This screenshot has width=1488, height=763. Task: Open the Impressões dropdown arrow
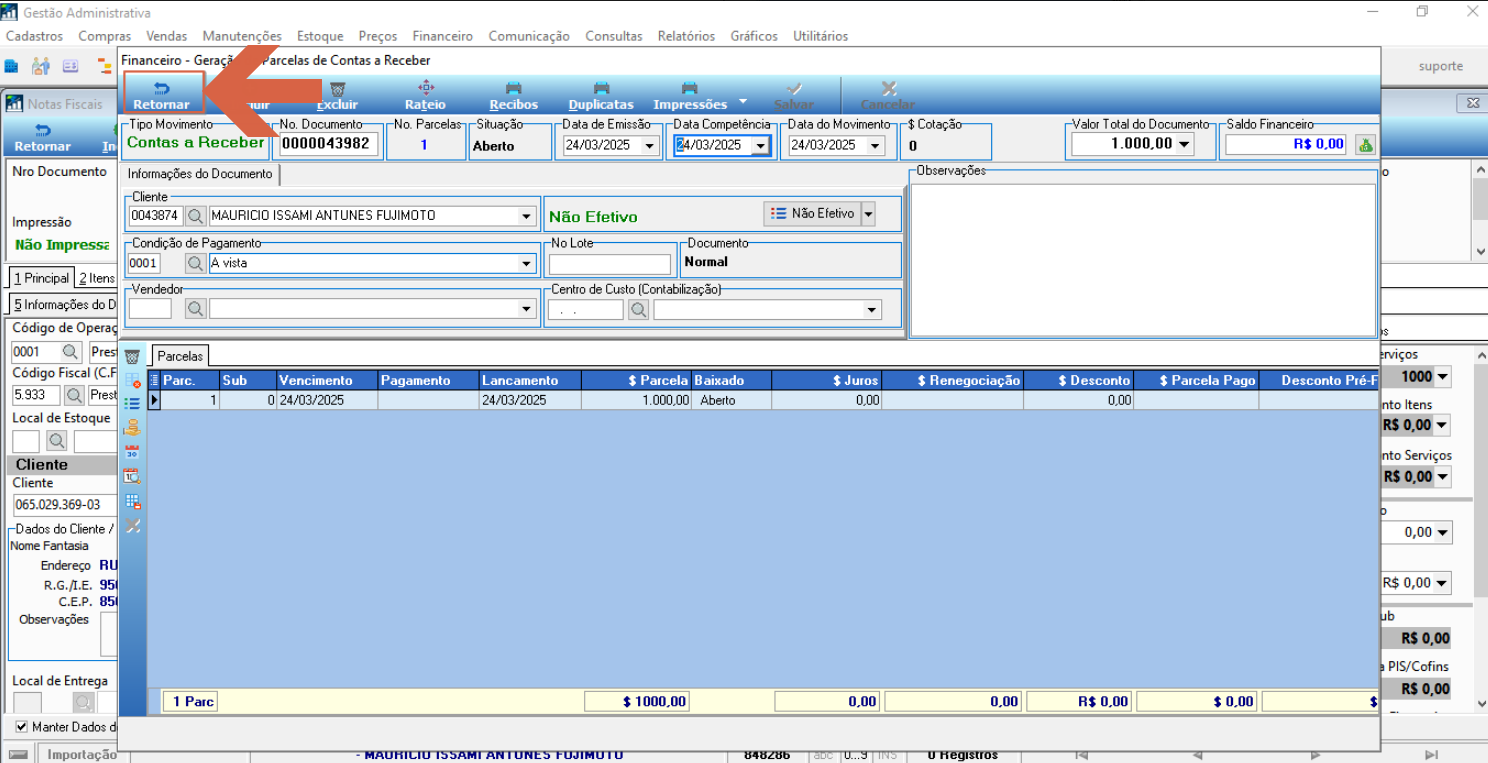pyautogui.click(x=743, y=101)
